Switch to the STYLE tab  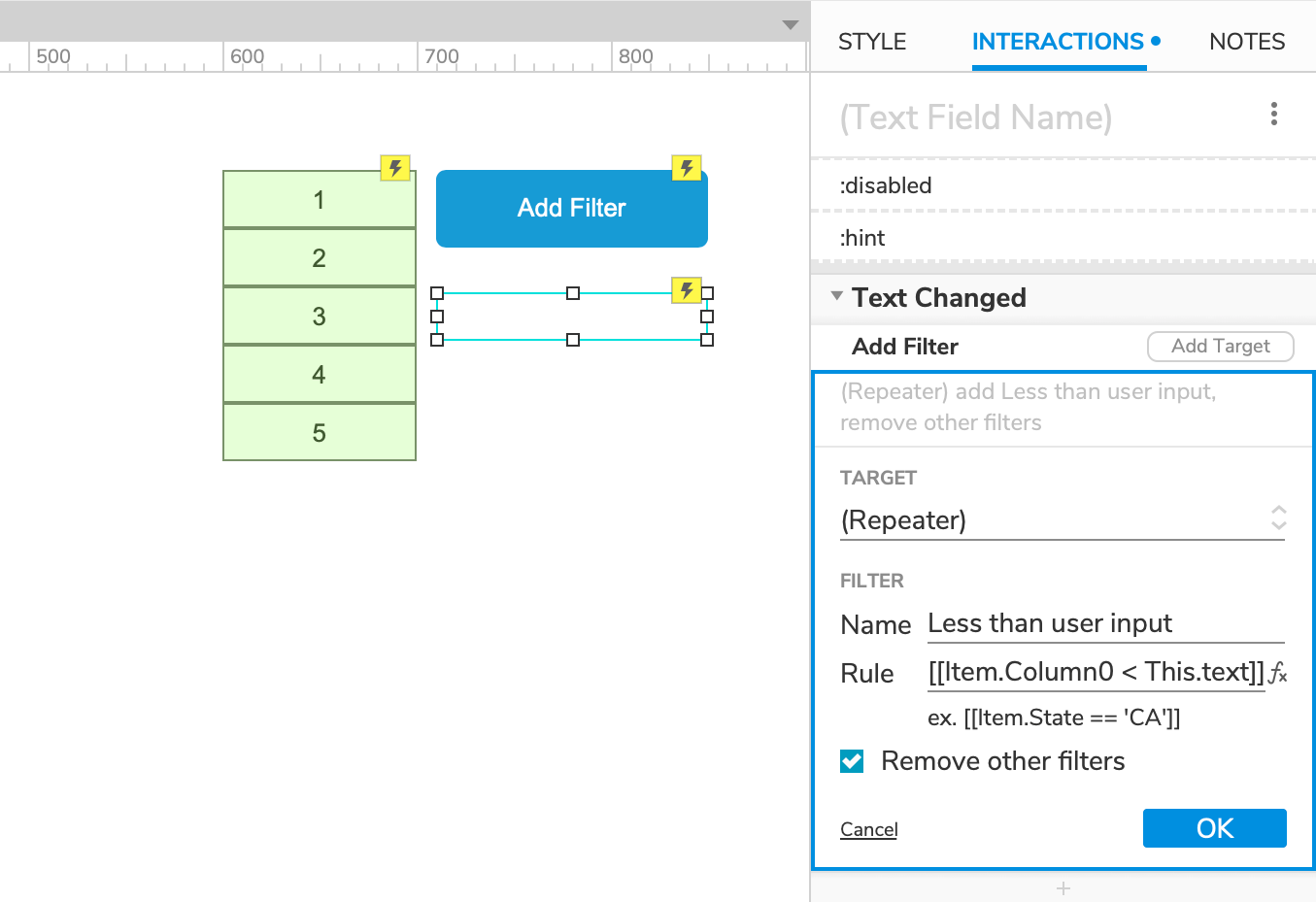point(871,41)
